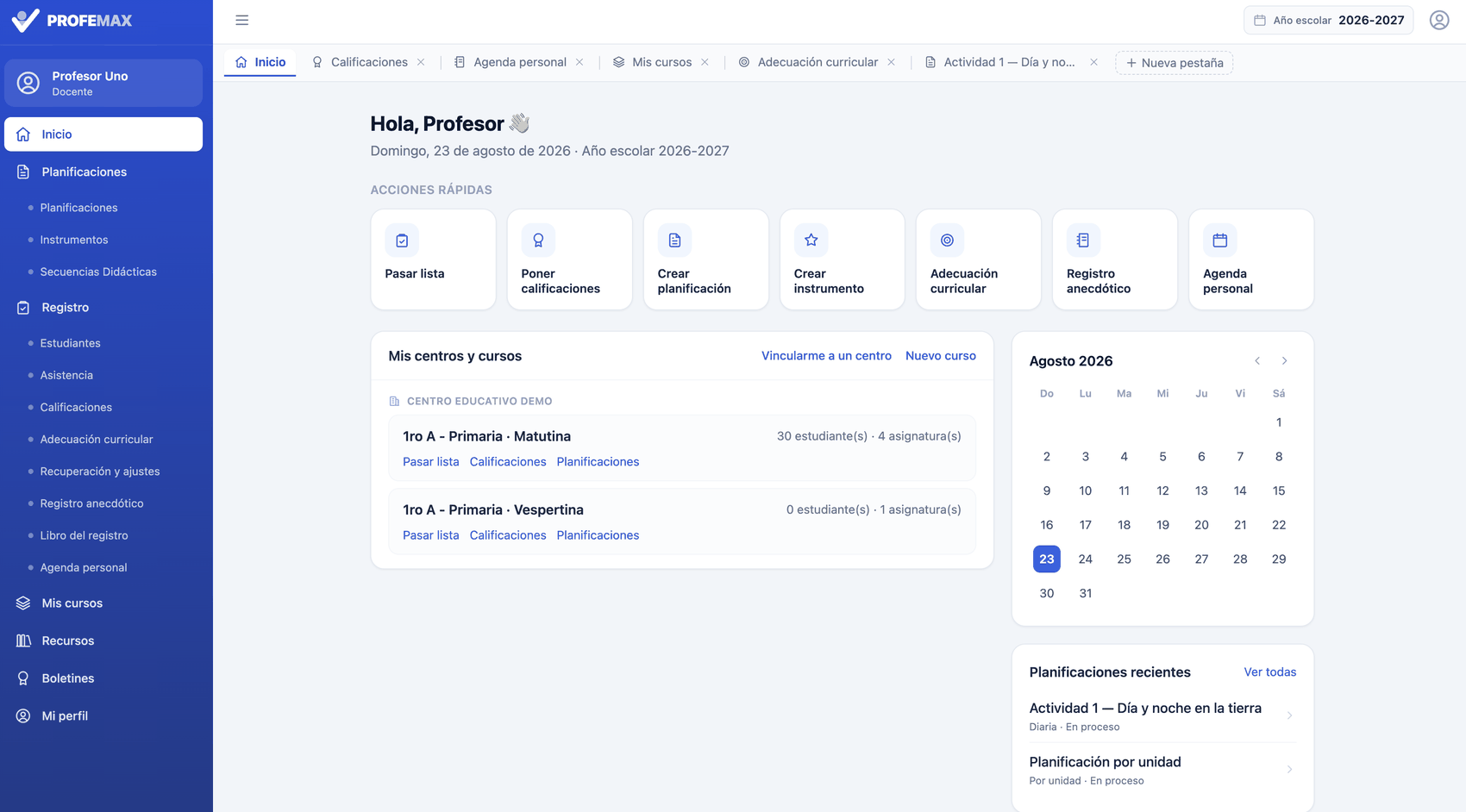This screenshot has height=812, width=1466.
Task: Open Libro del registro in sidebar
Action: point(84,535)
